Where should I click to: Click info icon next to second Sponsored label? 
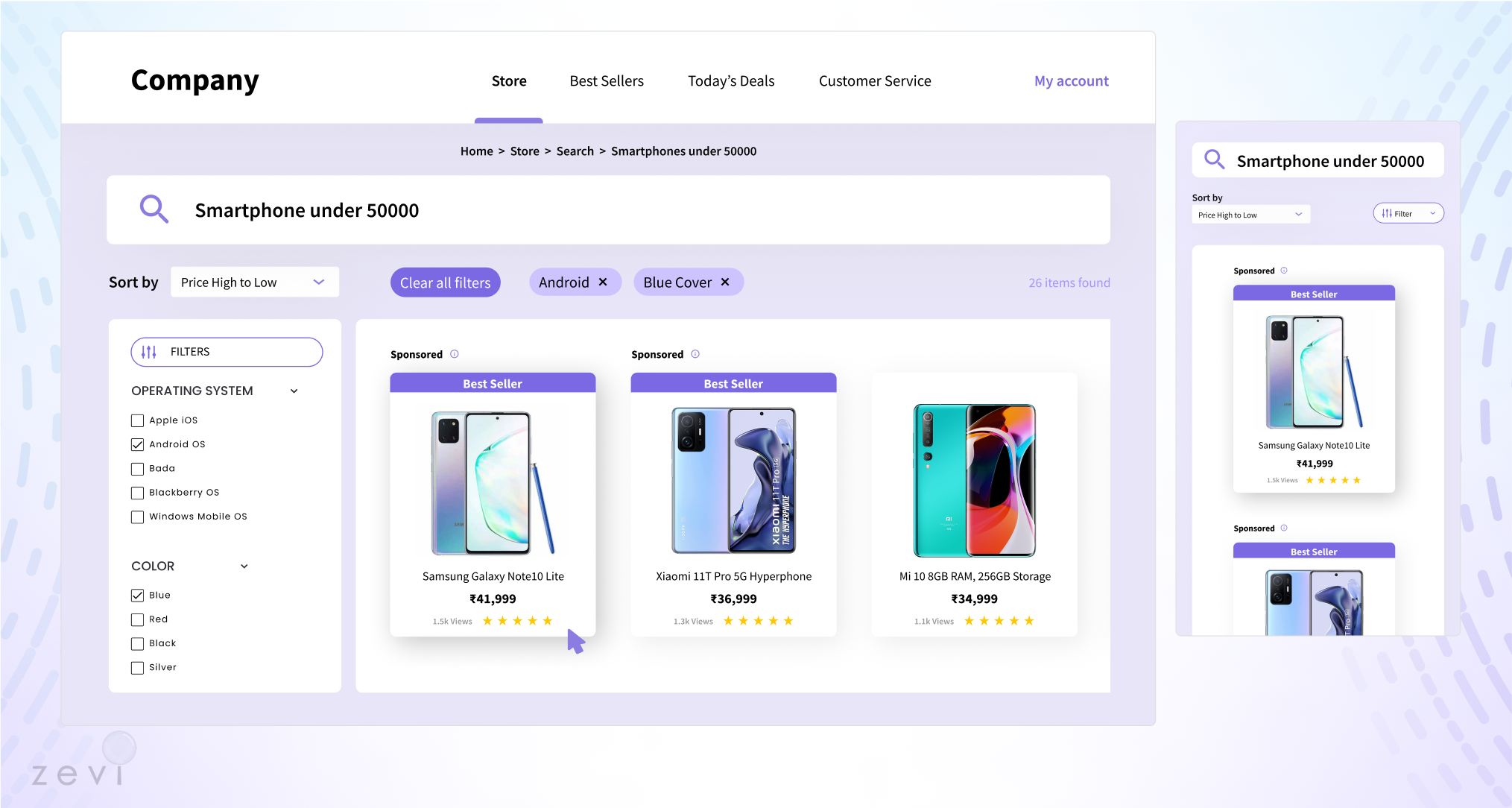695,354
